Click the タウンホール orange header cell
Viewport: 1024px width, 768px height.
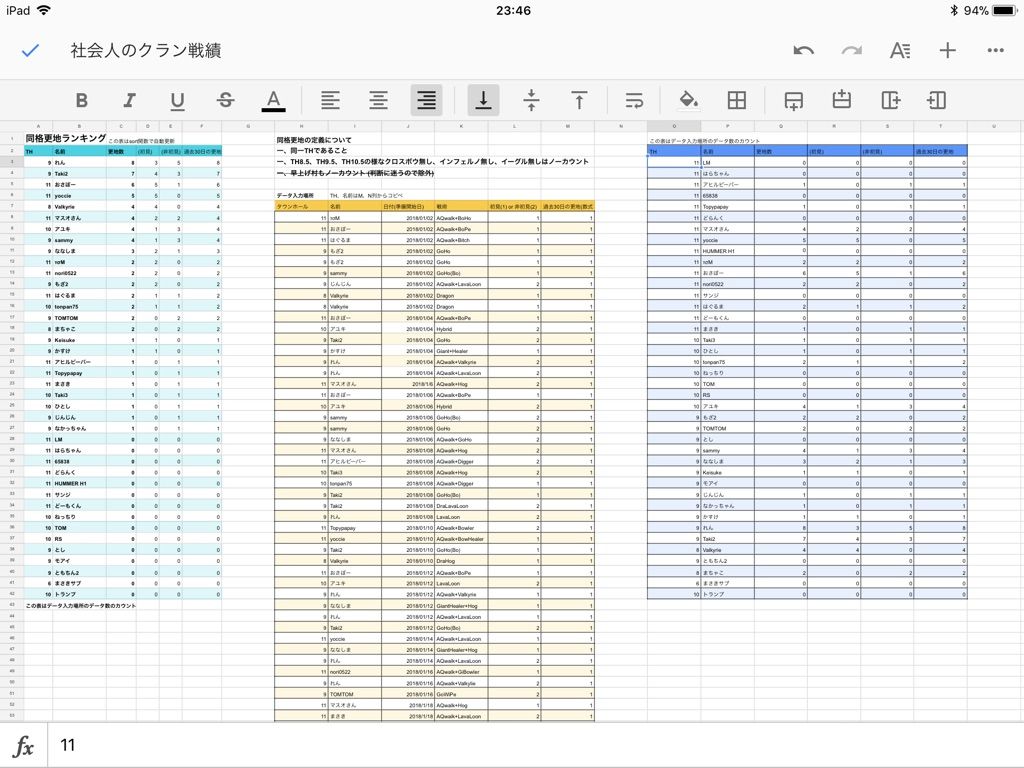[x=301, y=206]
